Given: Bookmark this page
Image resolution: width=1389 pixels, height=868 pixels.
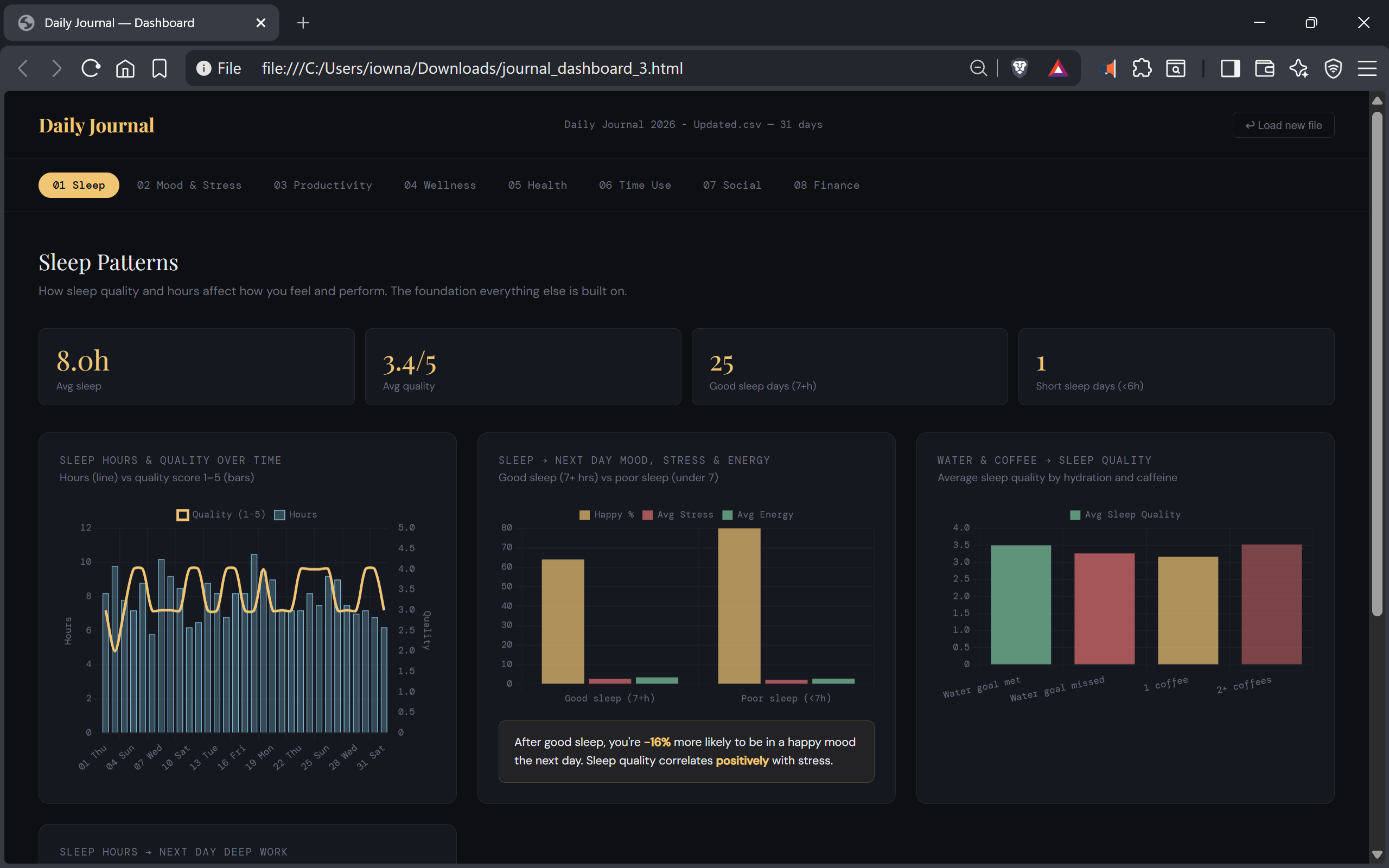Looking at the screenshot, I should pos(160,68).
